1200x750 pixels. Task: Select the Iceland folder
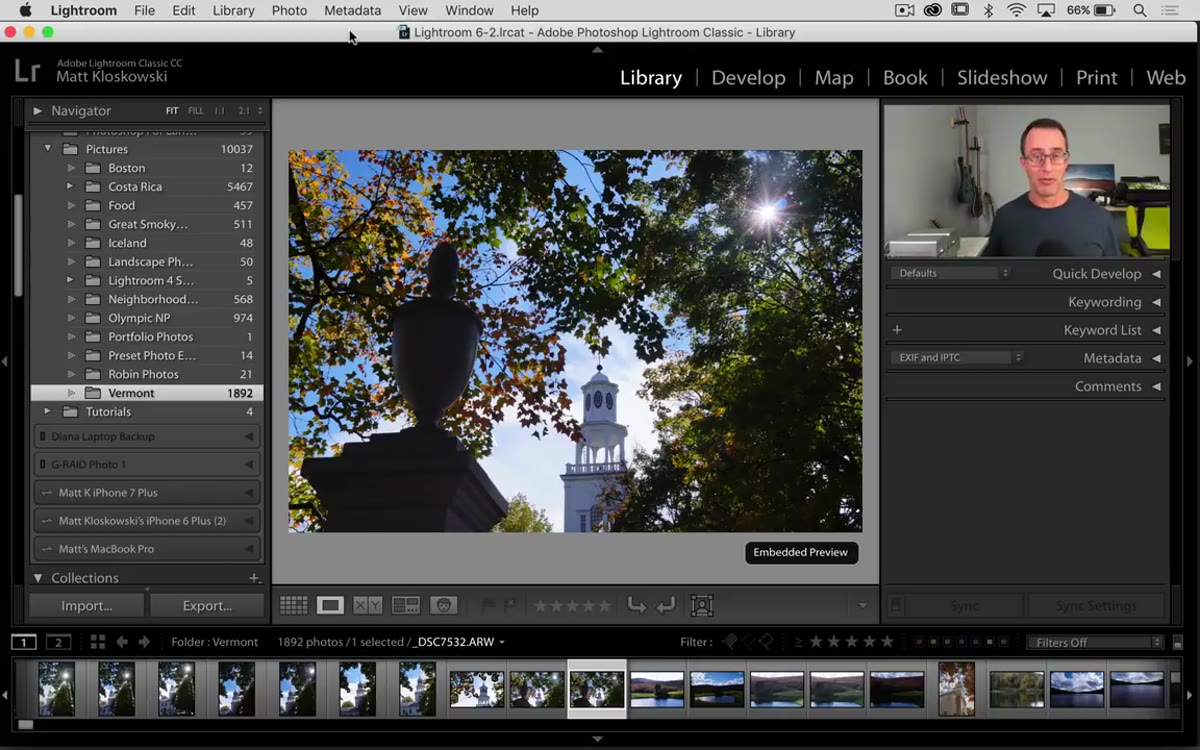pyautogui.click(x=147, y=243)
